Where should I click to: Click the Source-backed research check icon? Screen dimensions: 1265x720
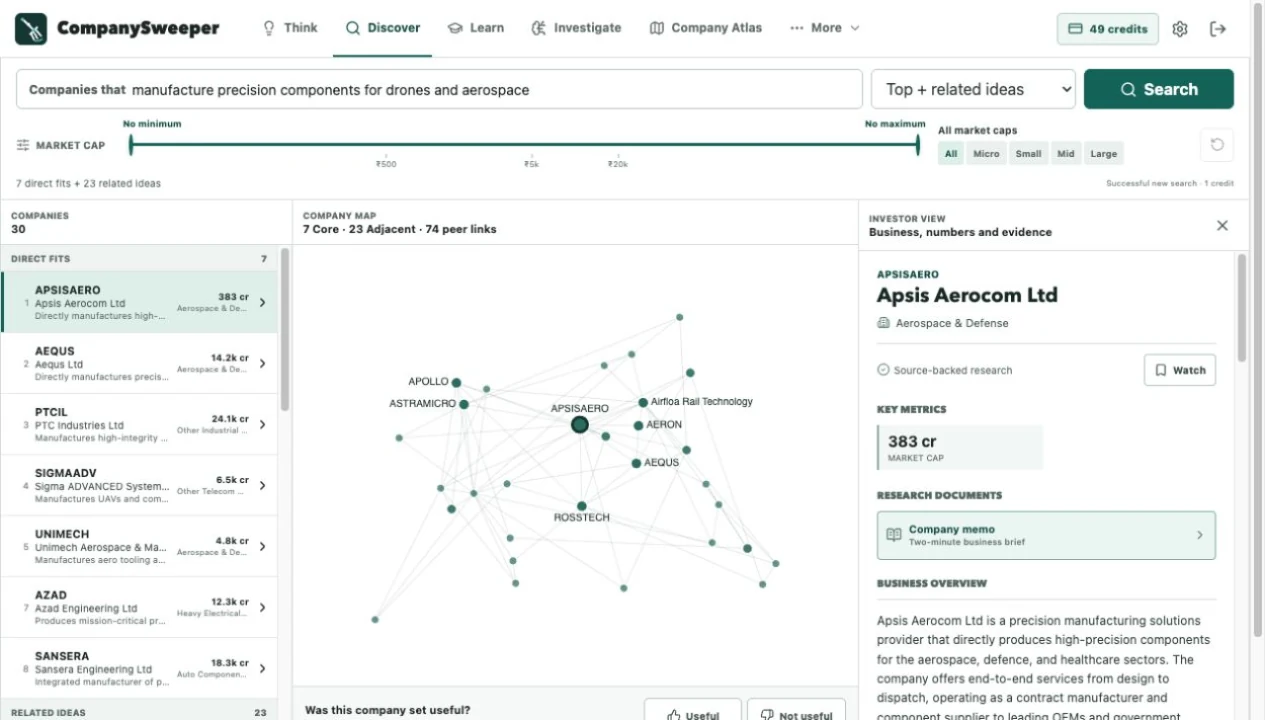[x=883, y=370]
